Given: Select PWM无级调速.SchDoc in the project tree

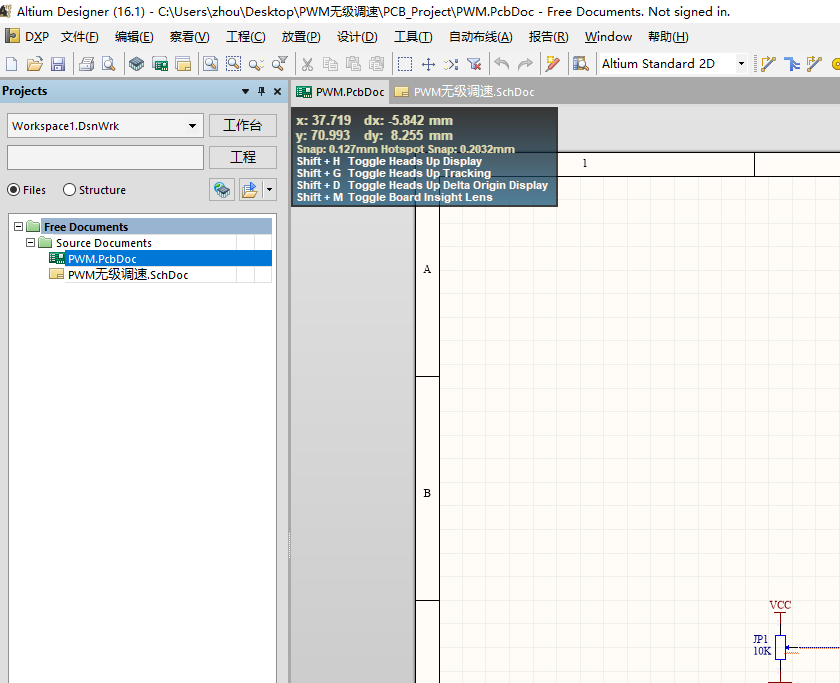Looking at the screenshot, I should tap(128, 275).
